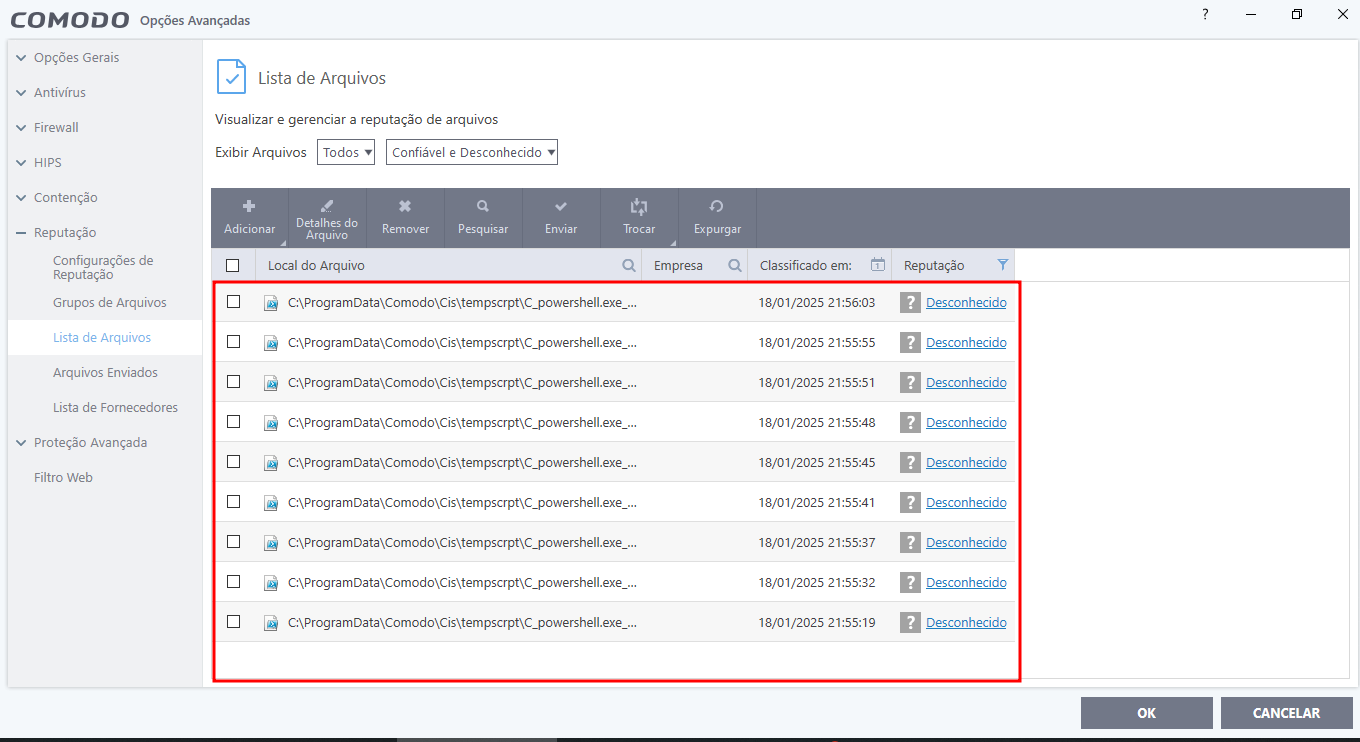Click Desconhecido link for 21:55:45 file
Viewport: 1360px width, 742px height.
966,462
